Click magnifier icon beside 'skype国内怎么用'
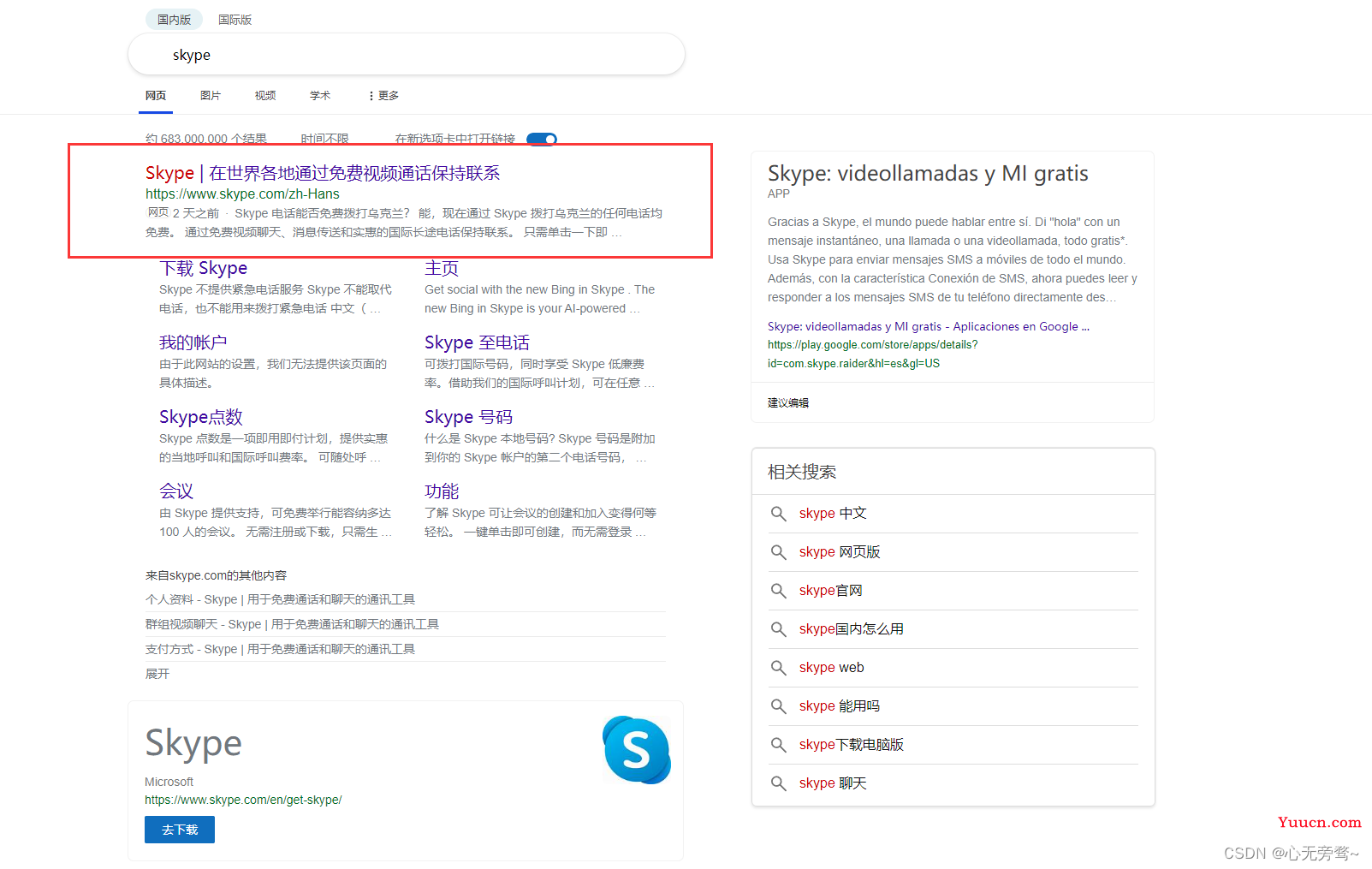1372x869 pixels. pos(778,629)
